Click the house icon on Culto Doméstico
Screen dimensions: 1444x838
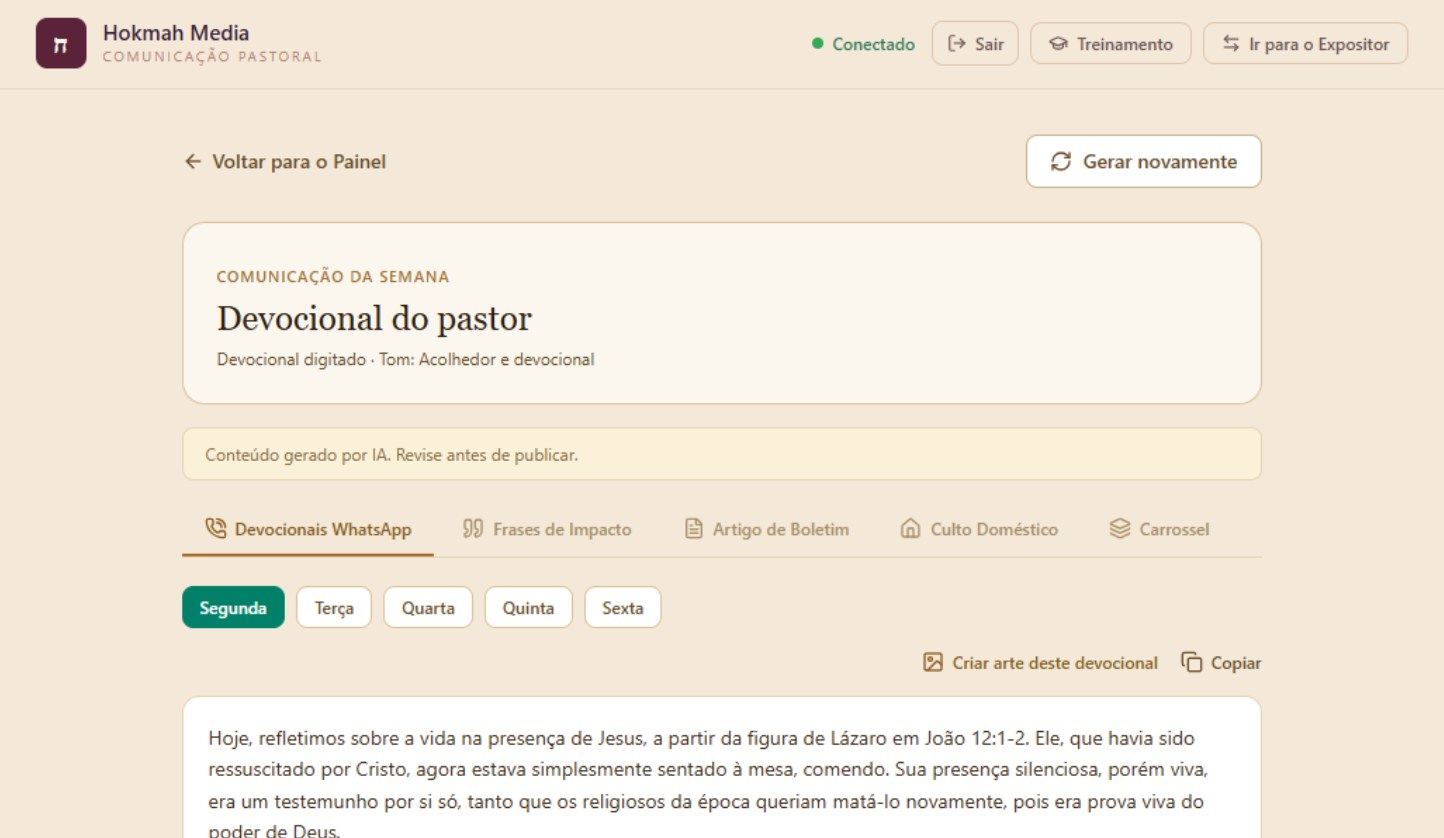[x=910, y=529]
